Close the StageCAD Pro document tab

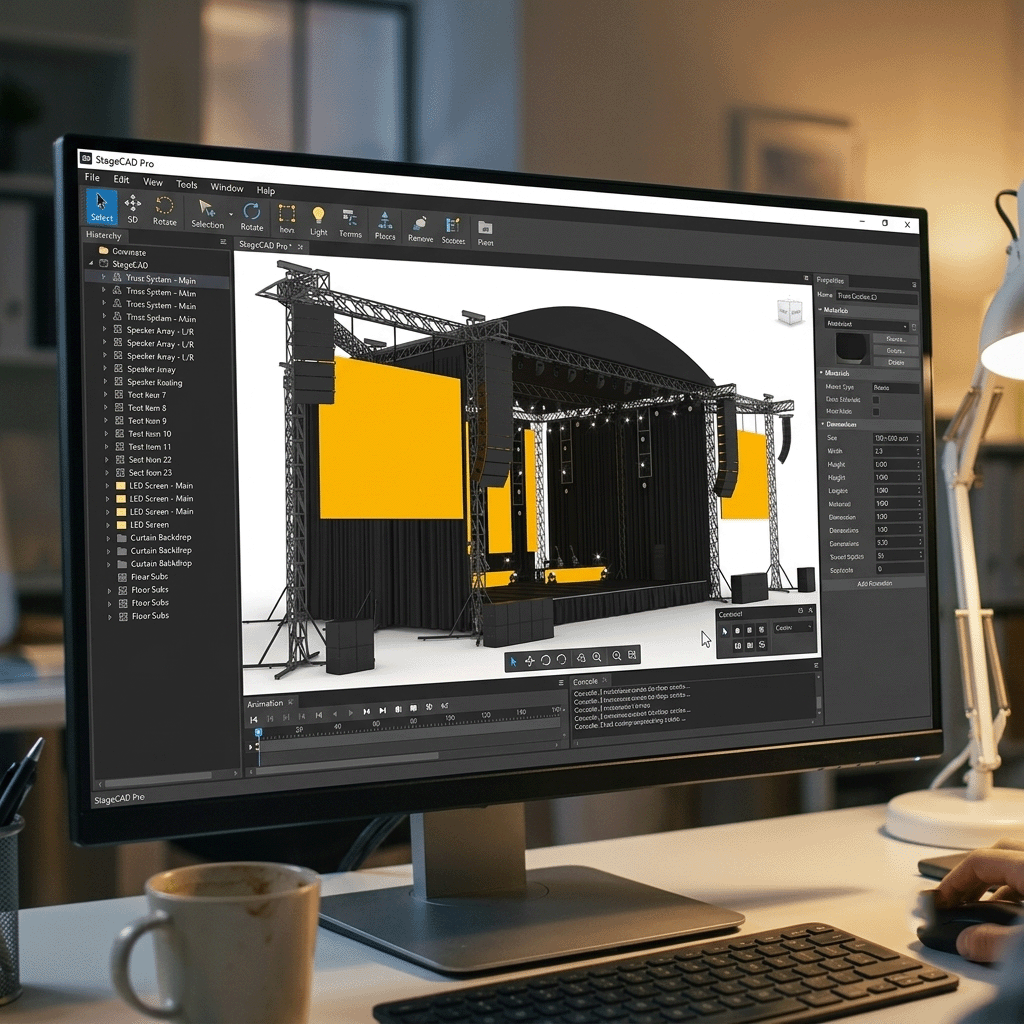[x=300, y=246]
